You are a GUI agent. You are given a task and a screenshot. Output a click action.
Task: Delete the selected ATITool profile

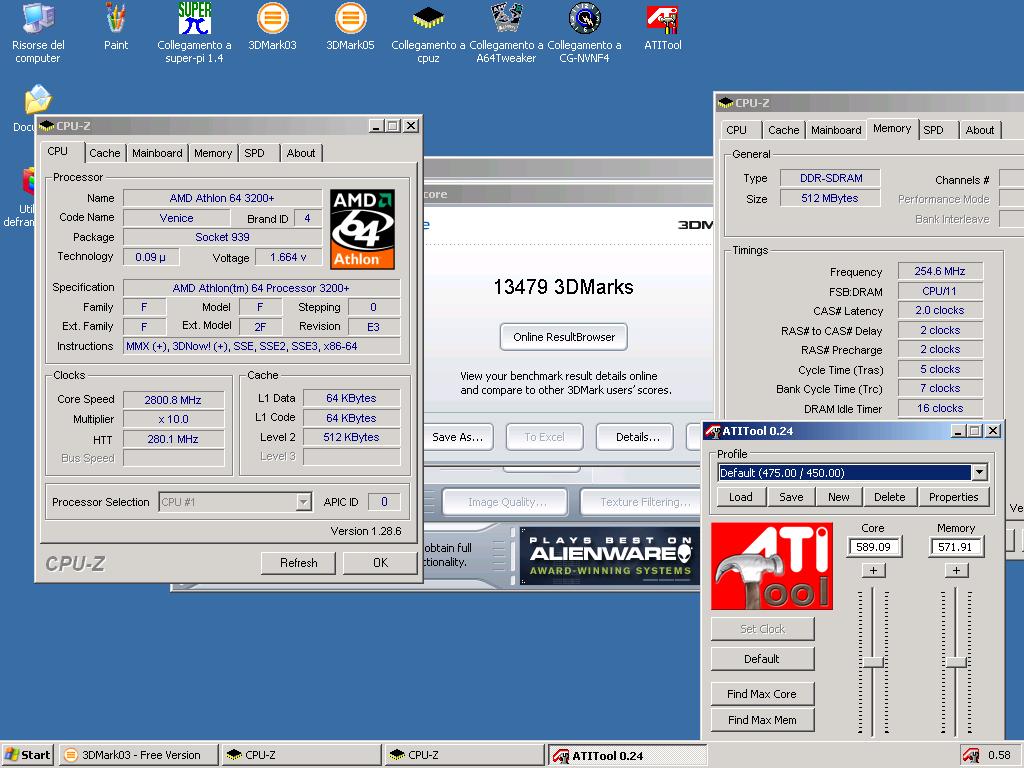pyautogui.click(x=889, y=497)
